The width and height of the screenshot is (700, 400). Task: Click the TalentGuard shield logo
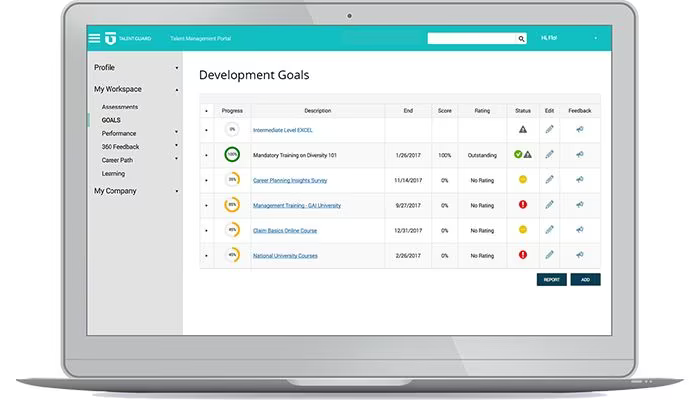coord(110,38)
